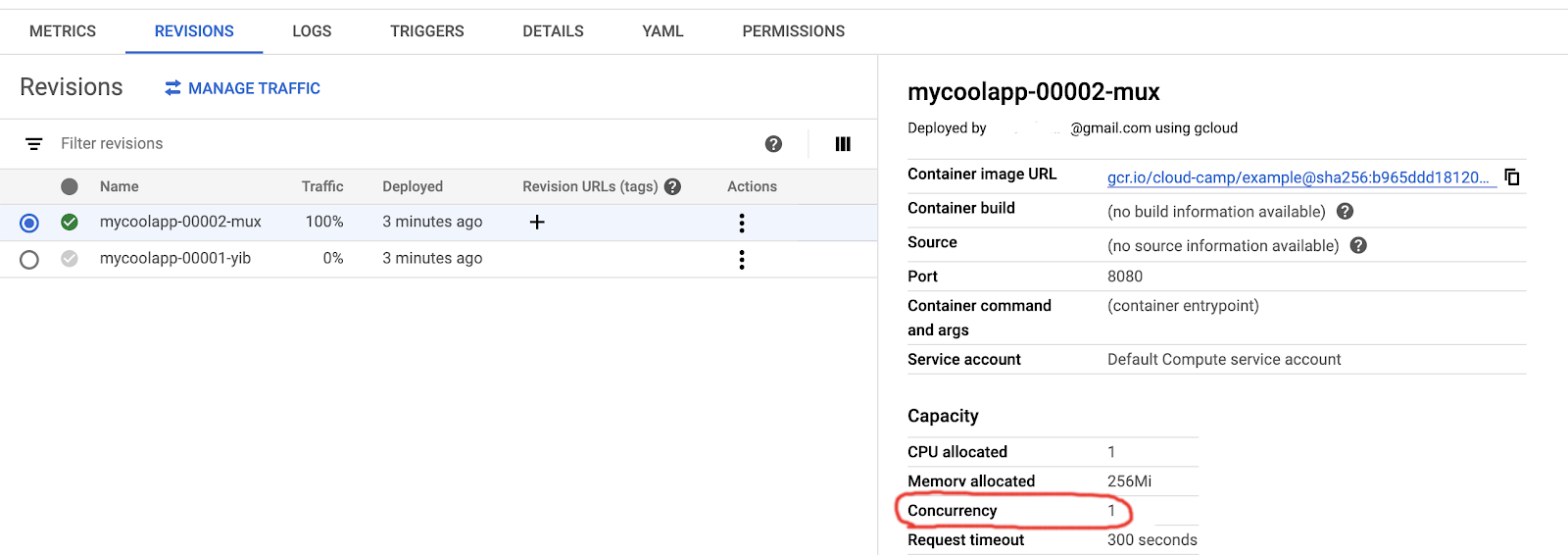Click the Container build info help icon

tap(1345, 211)
